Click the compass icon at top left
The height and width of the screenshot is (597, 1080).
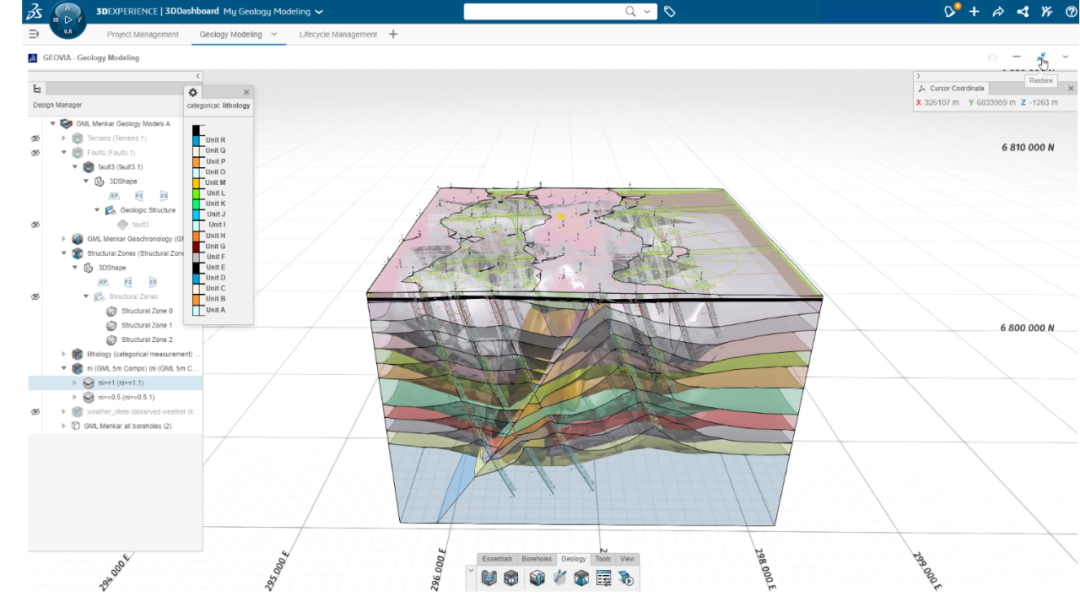click(x=68, y=17)
